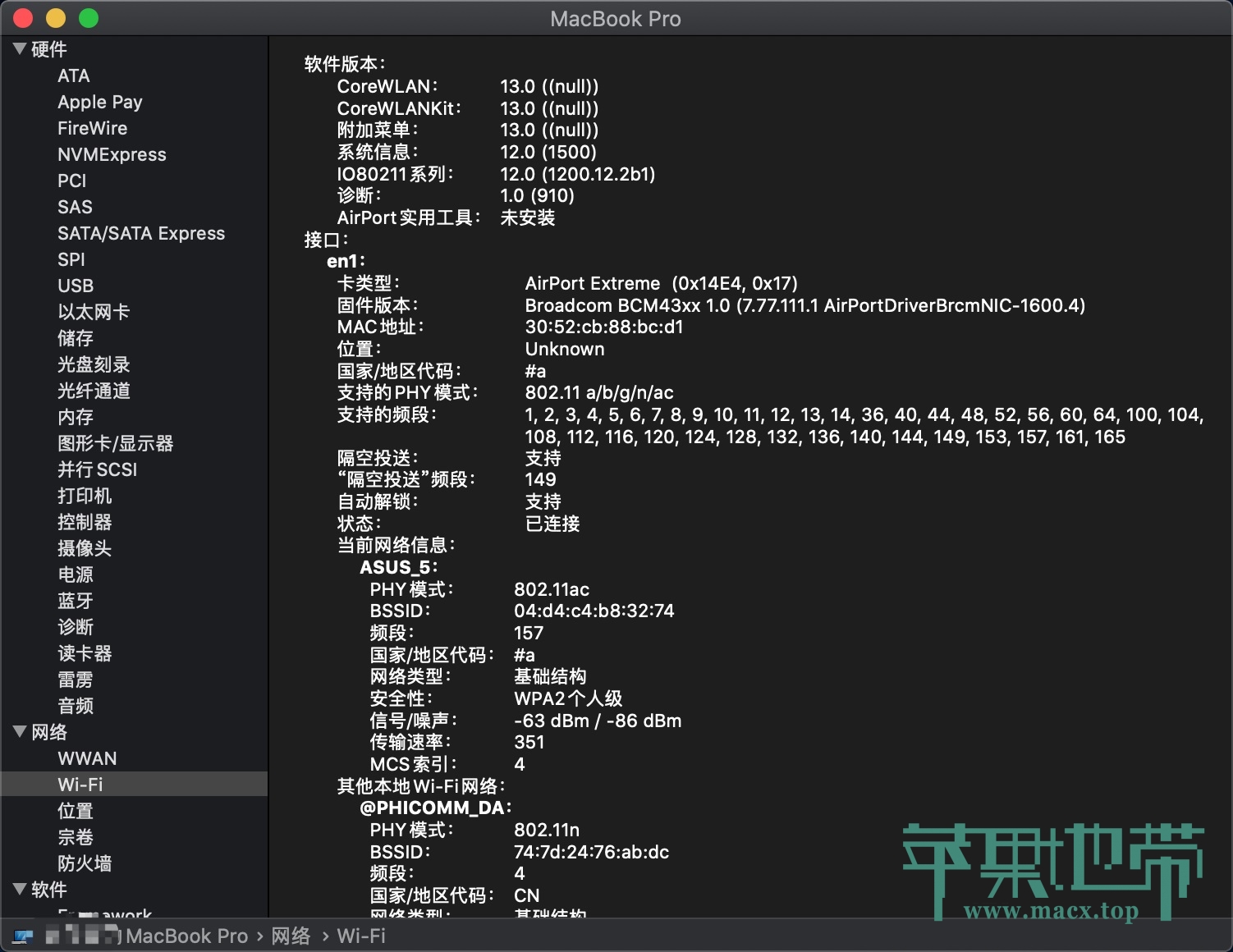
Task: Expand the 软件 section disclosure triangle
Action: pos(18,889)
